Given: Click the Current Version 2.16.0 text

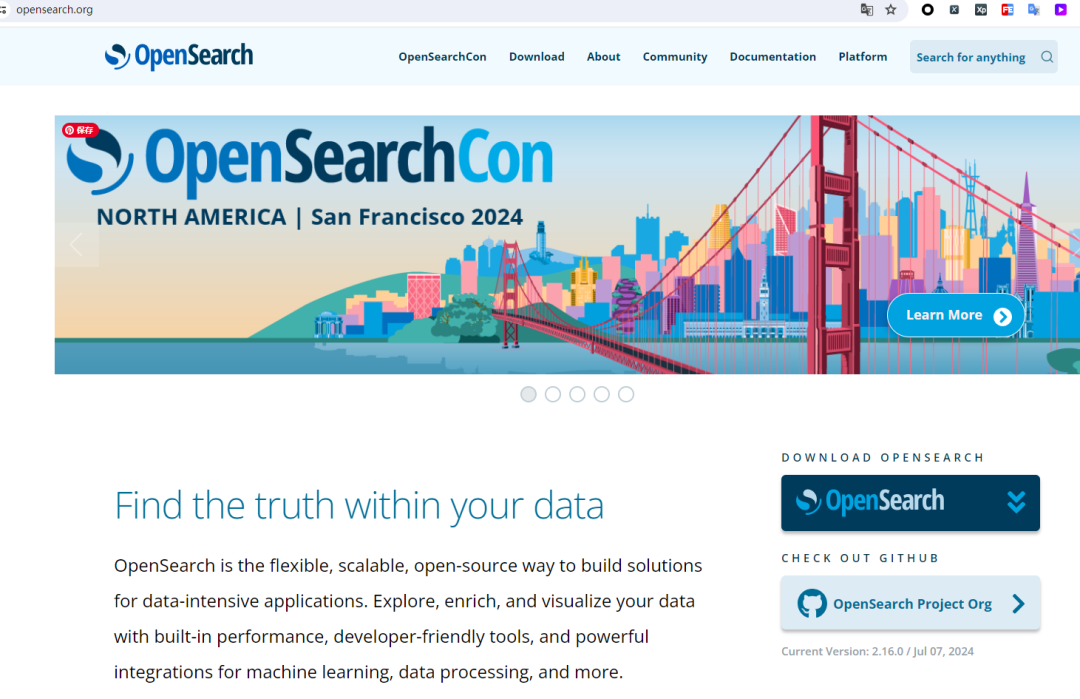Looking at the screenshot, I should pyautogui.click(x=878, y=651).
